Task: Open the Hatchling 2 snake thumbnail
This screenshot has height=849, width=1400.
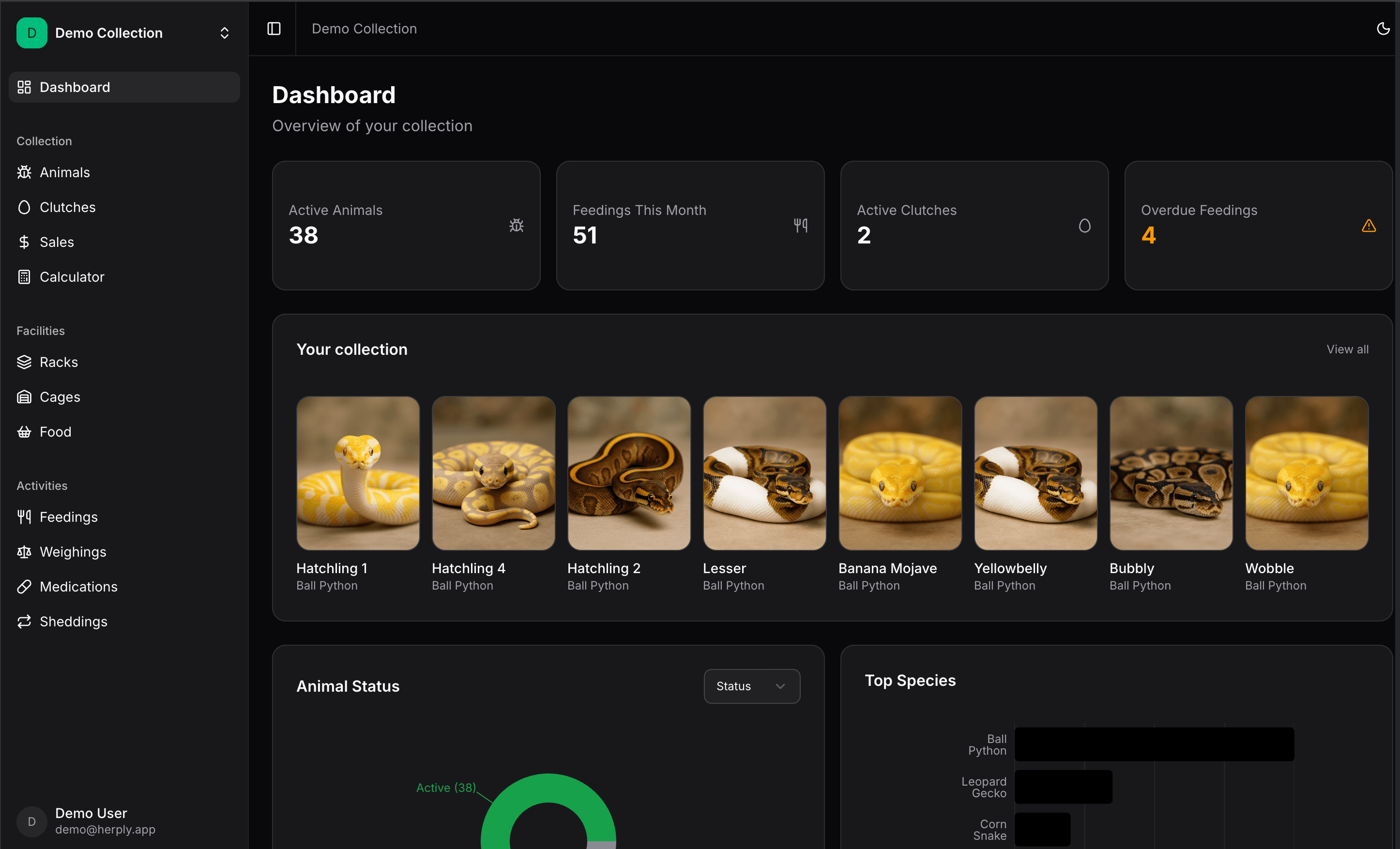Action: [629, 473]
